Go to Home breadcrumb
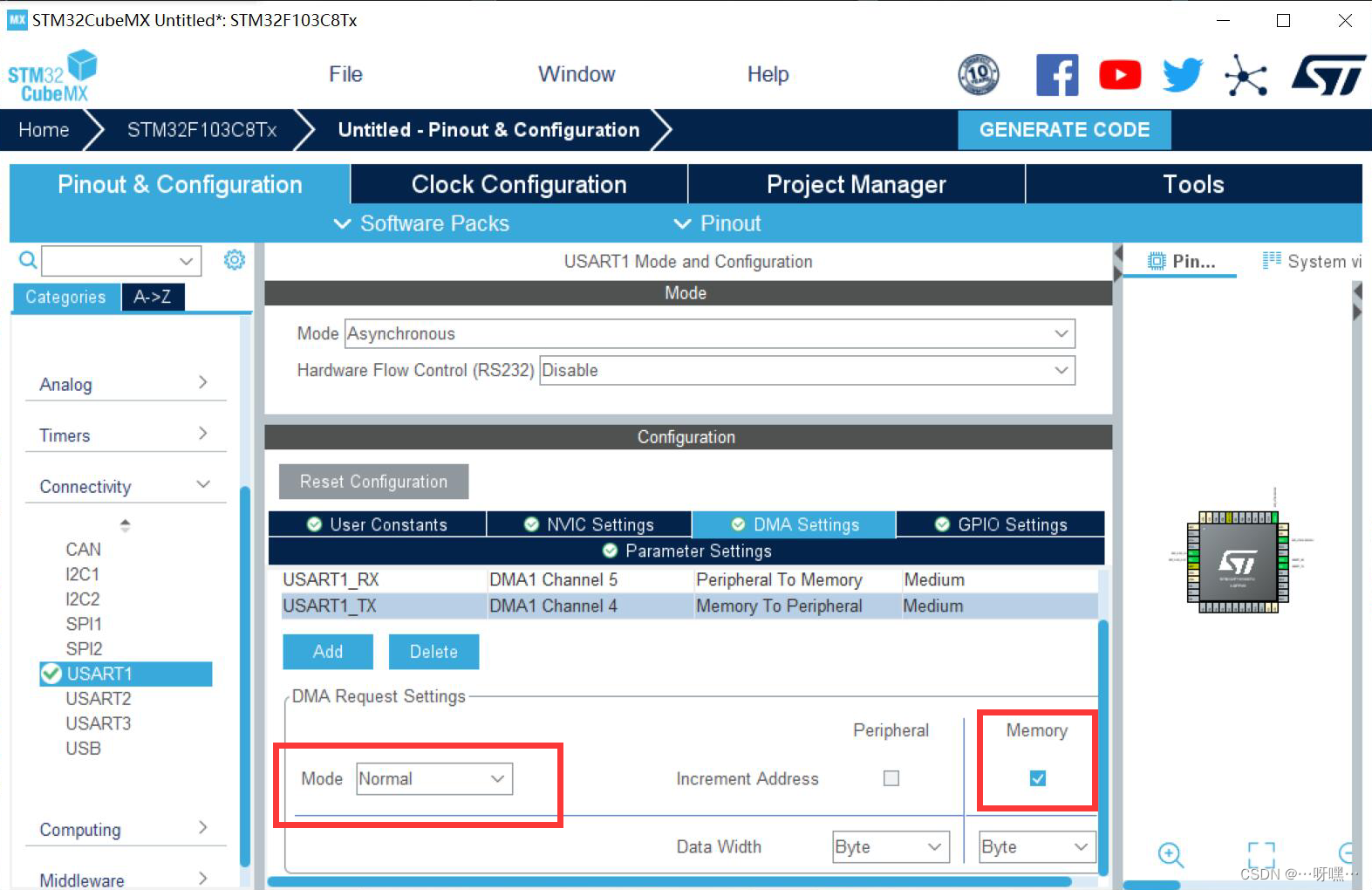 click(x=44, y=130)
